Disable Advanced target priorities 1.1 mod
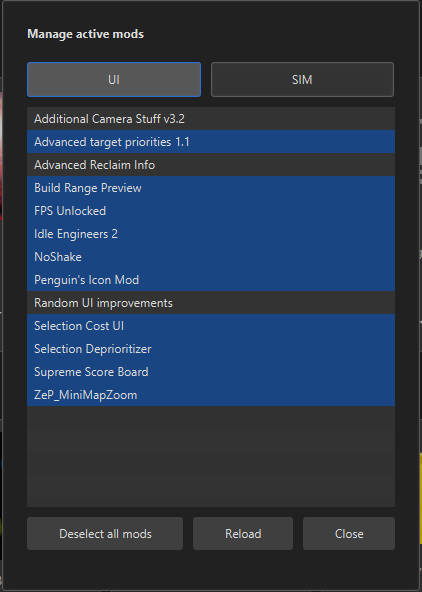422x592 pixels. 211,142
